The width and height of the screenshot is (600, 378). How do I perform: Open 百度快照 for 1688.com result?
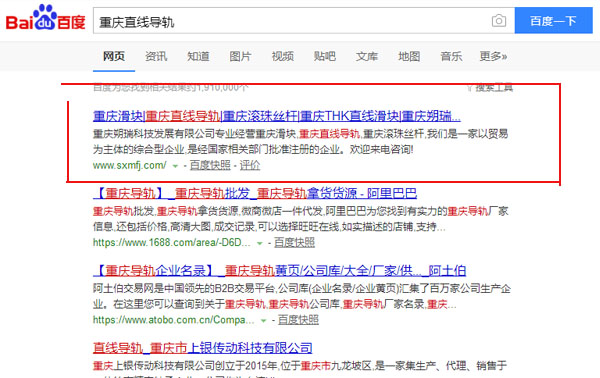click(x=294, y=243)
